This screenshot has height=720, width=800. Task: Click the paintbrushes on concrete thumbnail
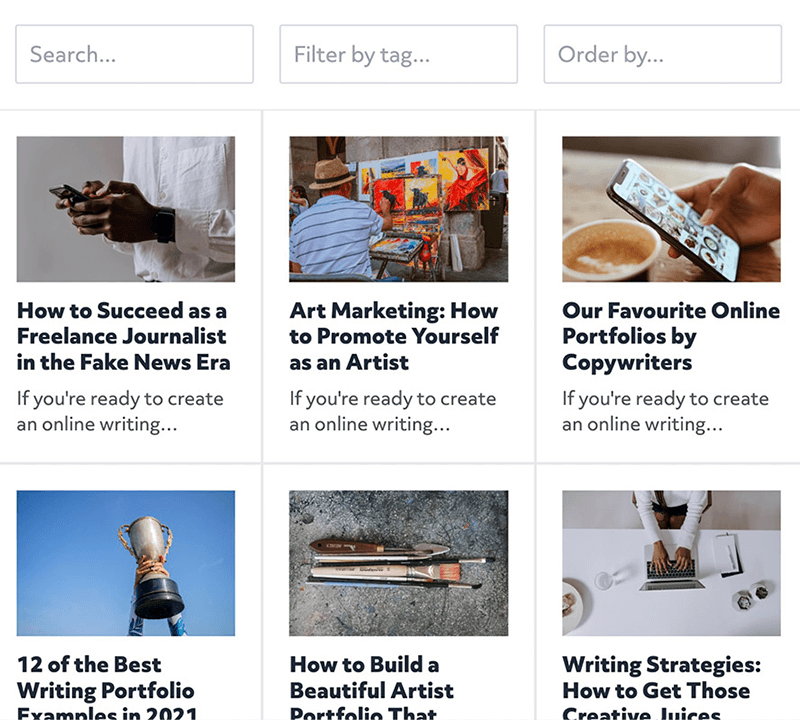point(398,563)
